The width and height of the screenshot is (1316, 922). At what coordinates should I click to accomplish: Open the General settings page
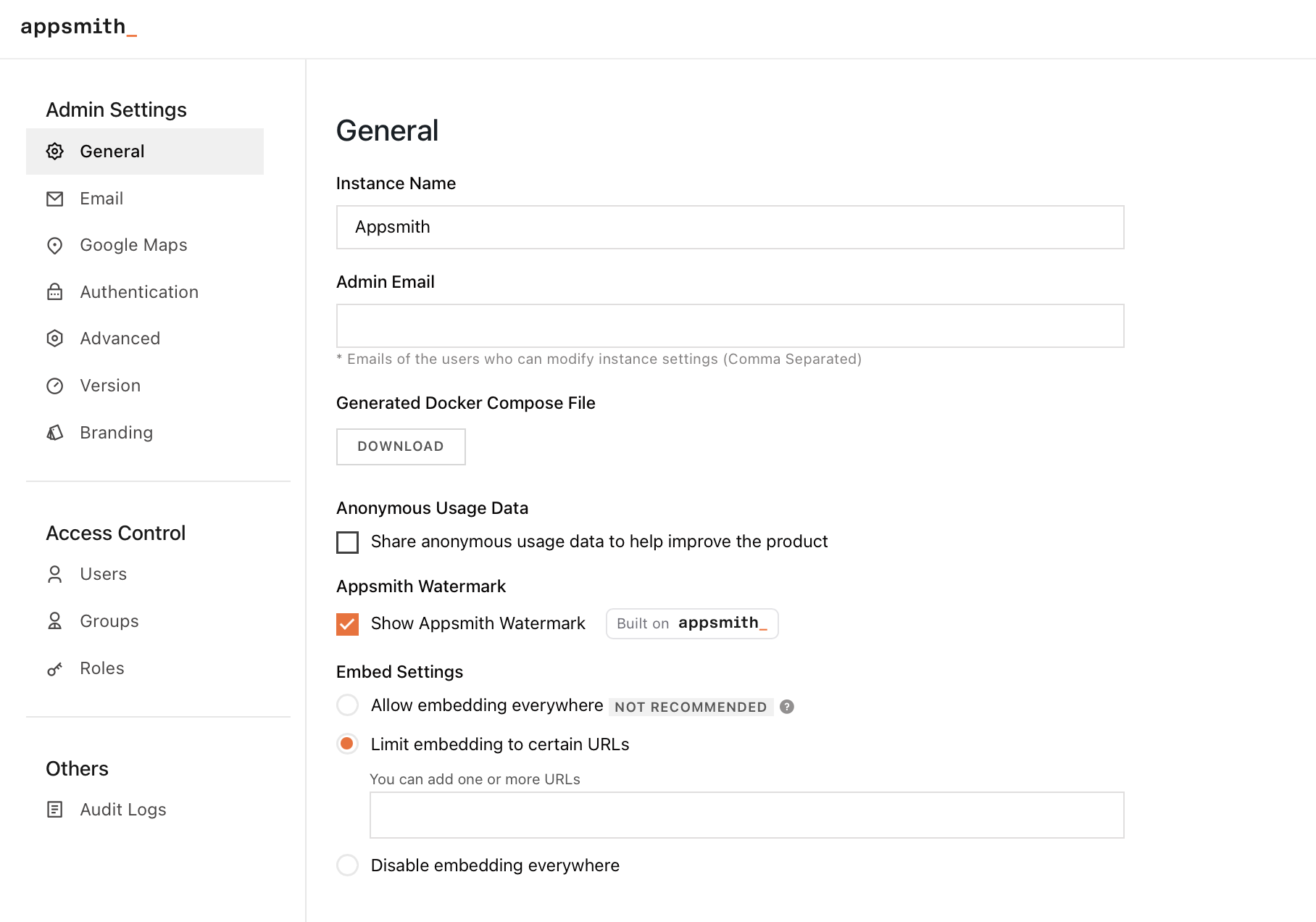point(145,151)
